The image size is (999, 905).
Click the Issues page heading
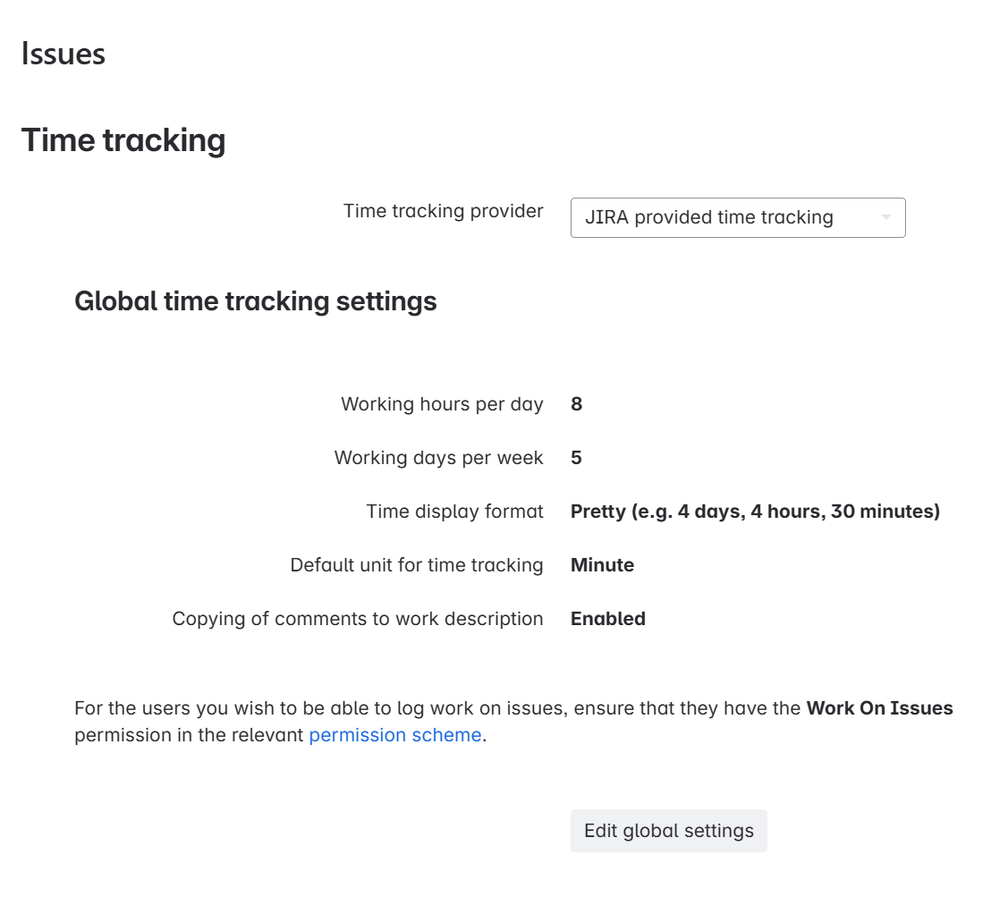(64, 54)
